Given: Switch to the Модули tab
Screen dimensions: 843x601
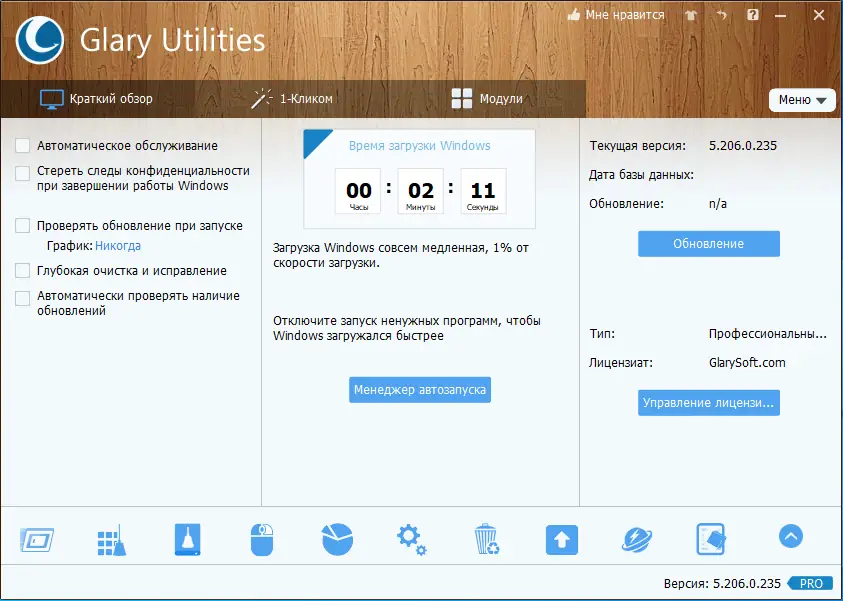Looking at the screenshot, I should coord(487,99).
